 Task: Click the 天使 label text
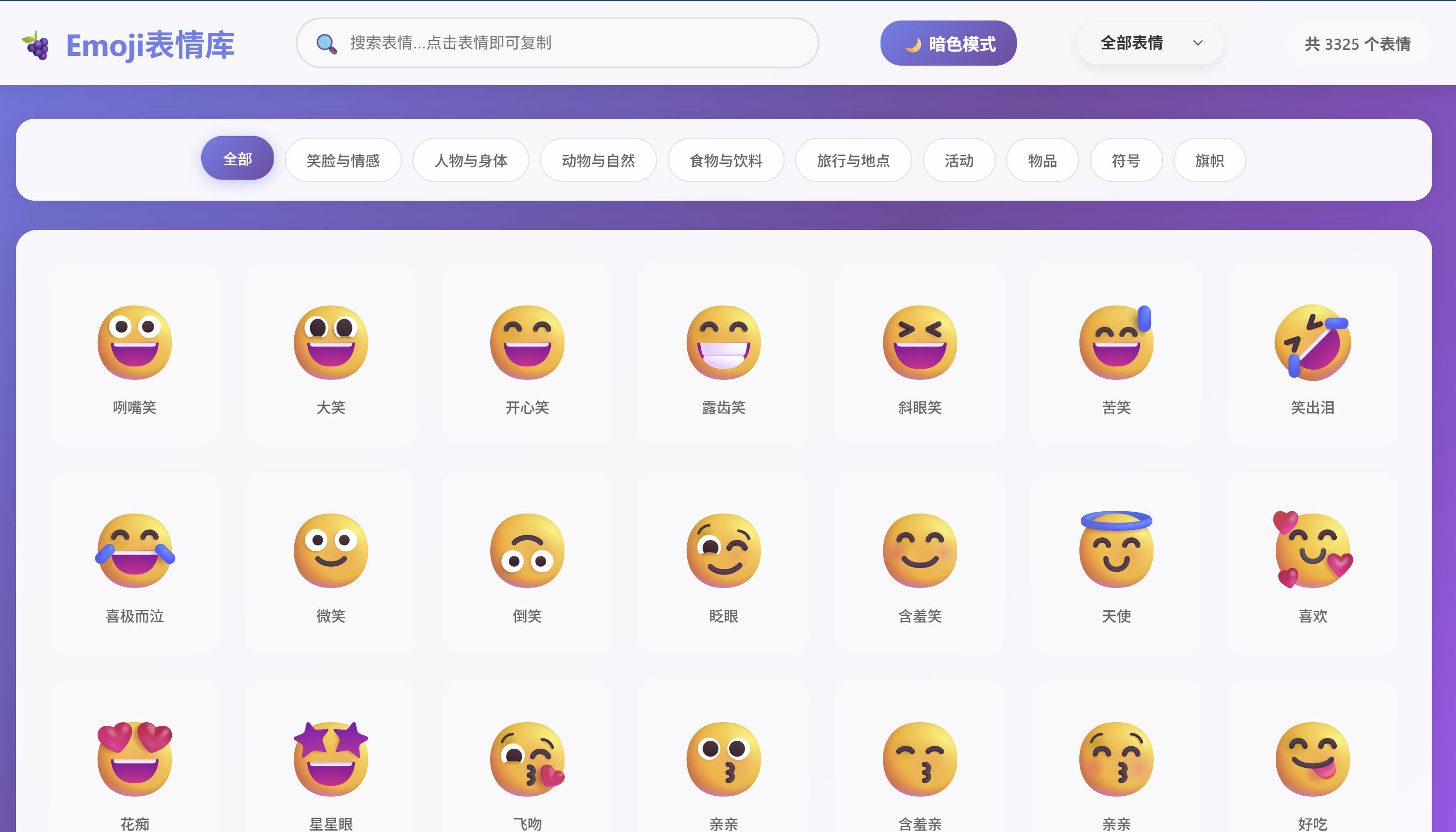click(x=1116, y=616)
